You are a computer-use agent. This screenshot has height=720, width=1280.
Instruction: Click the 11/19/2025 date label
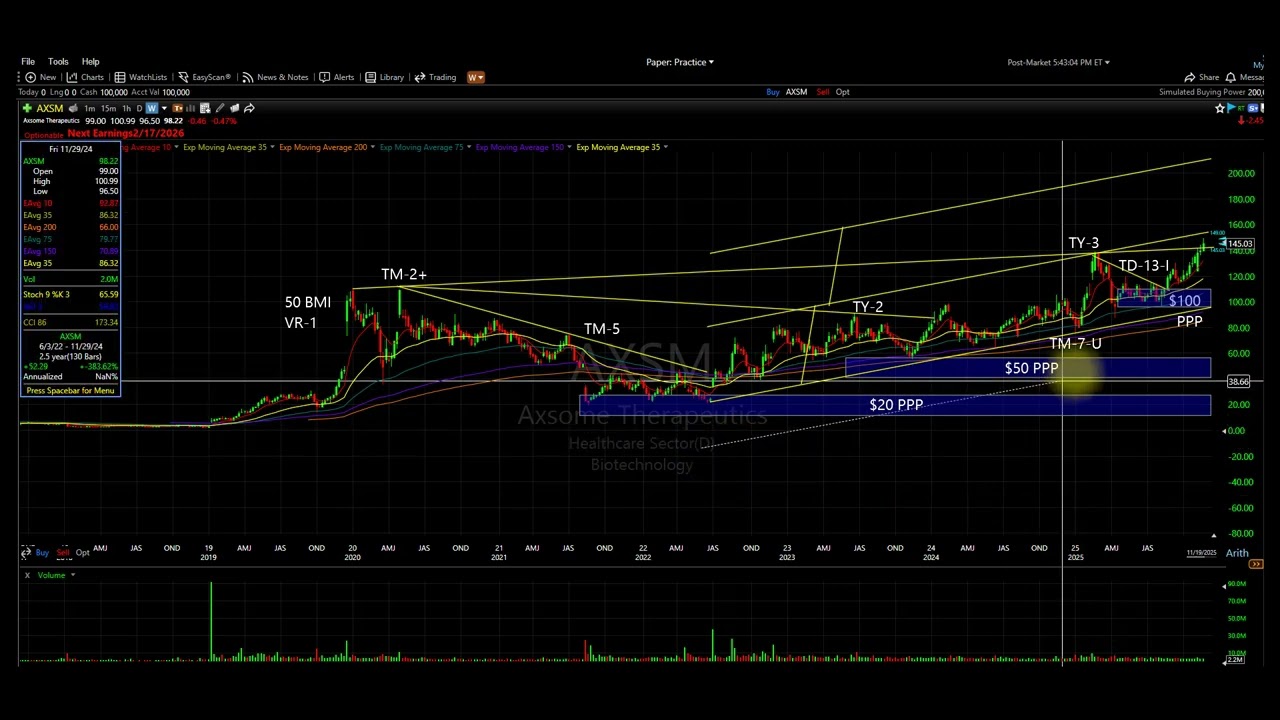pos(1199,553)
